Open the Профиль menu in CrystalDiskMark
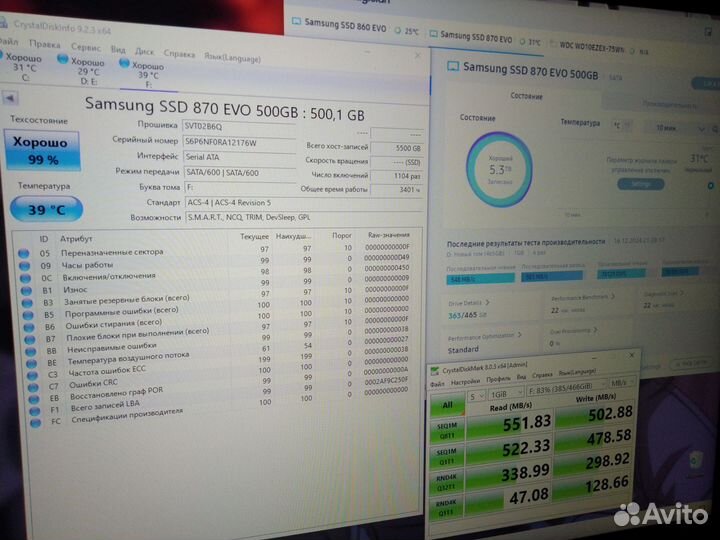This screenshot has height=540, width=720. pyautogui.click(x=498, y=379)
